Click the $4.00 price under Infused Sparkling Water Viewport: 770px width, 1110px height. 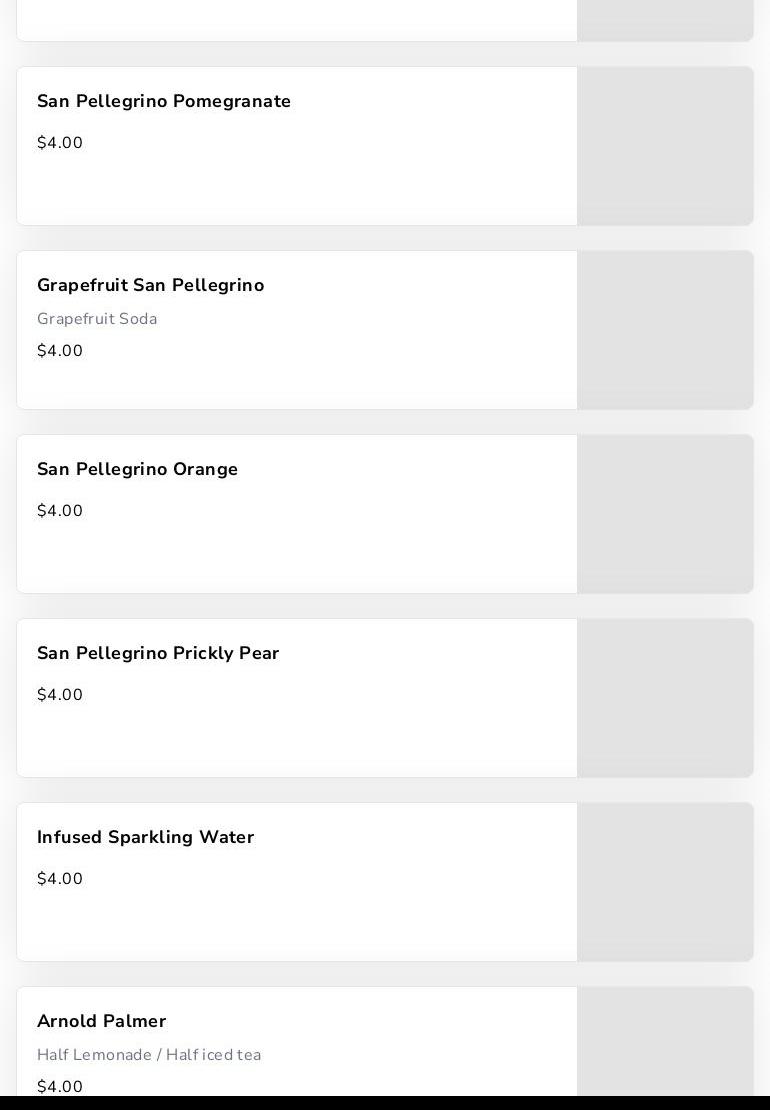(x=60, y=879)
